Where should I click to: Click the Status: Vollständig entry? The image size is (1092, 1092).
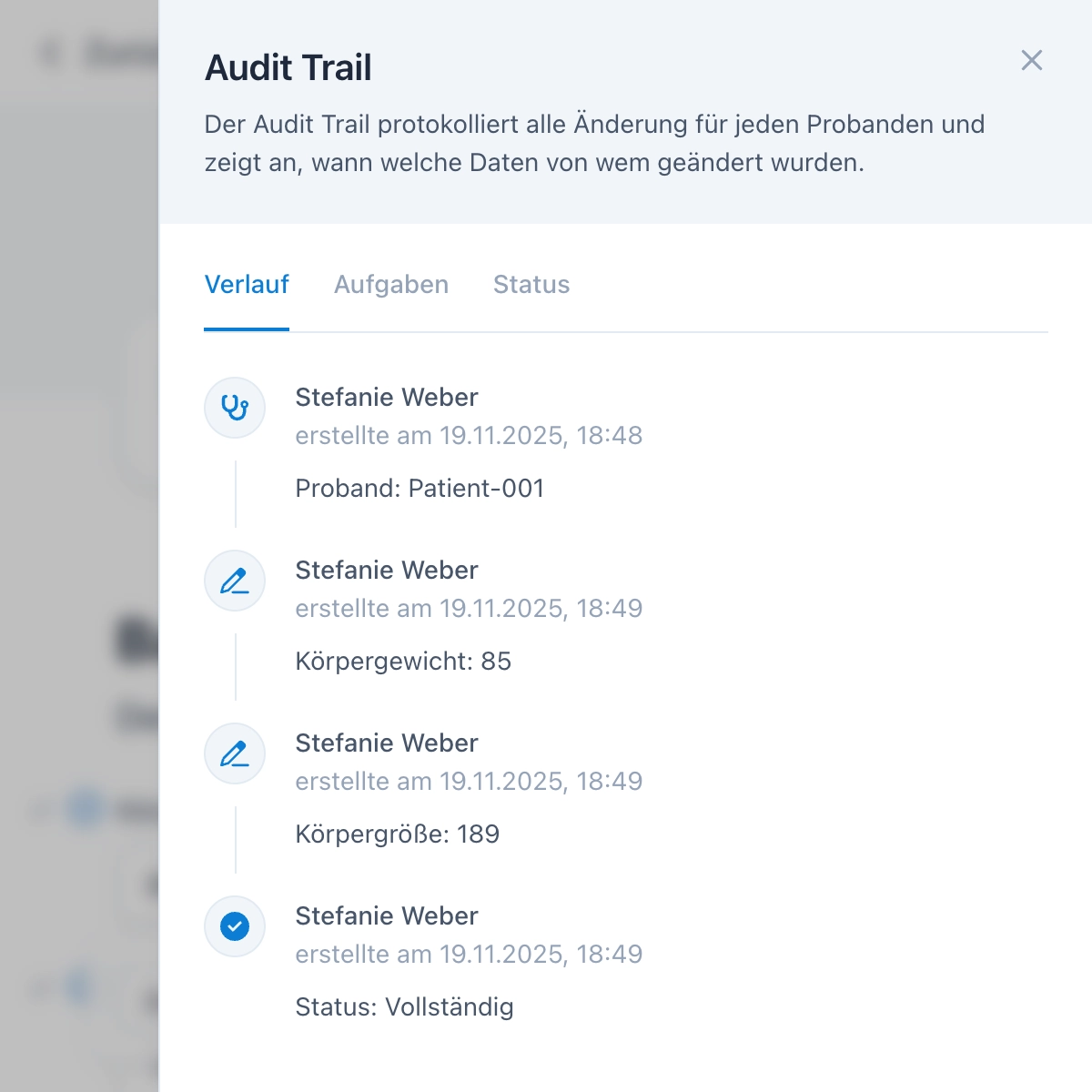pos(405,1006)
